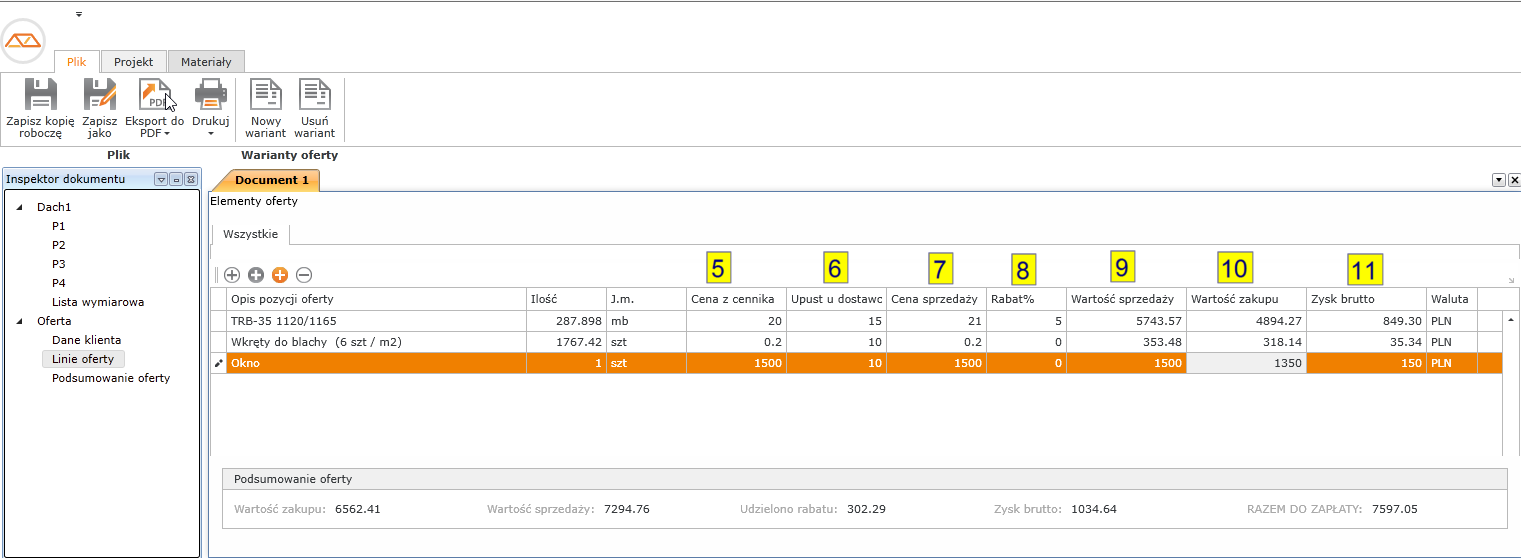The image size is (1521, 558).
Task: Click the Drukuj printer icon
Action: point(211,96)
